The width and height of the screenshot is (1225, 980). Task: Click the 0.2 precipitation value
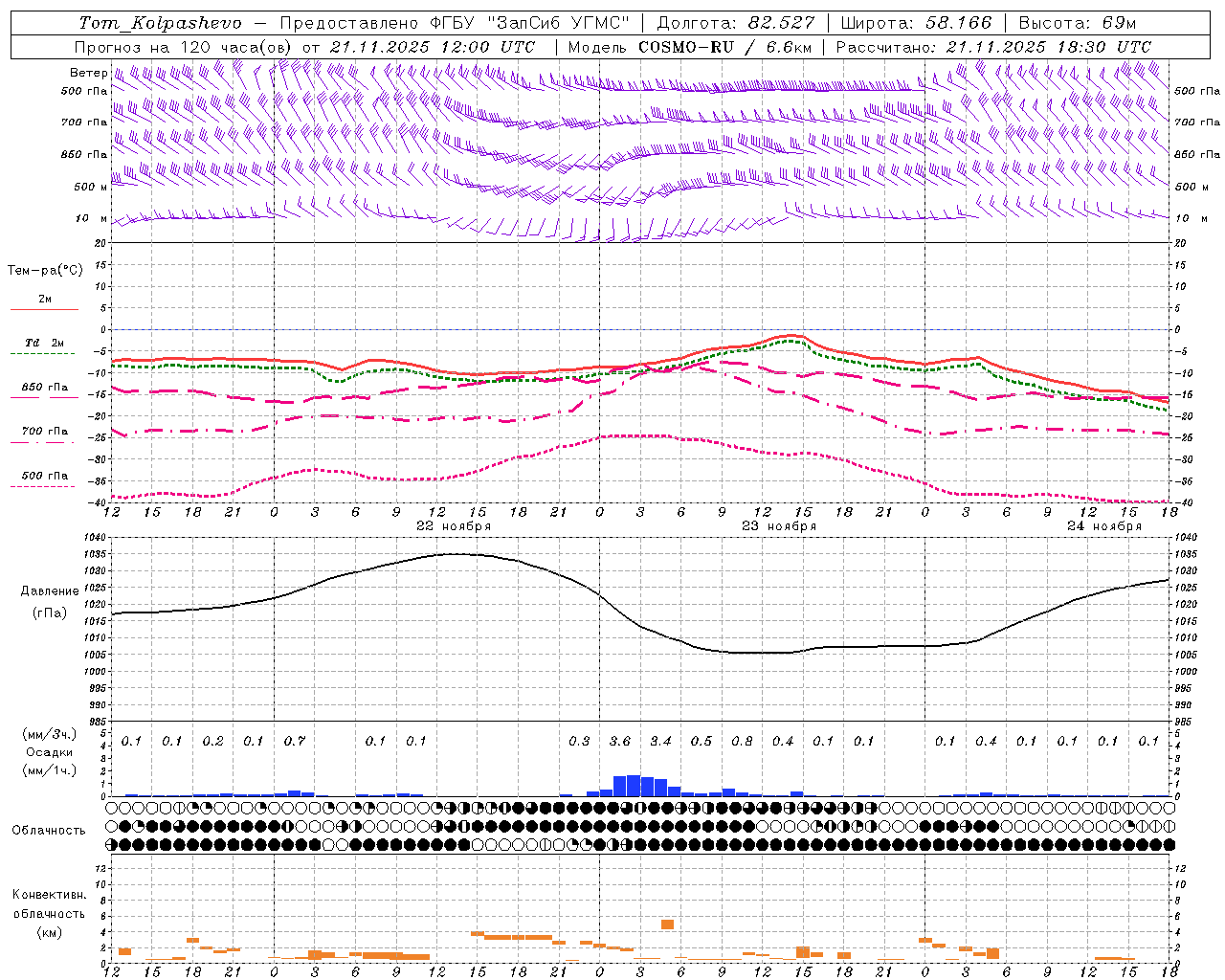coord(213,742)
